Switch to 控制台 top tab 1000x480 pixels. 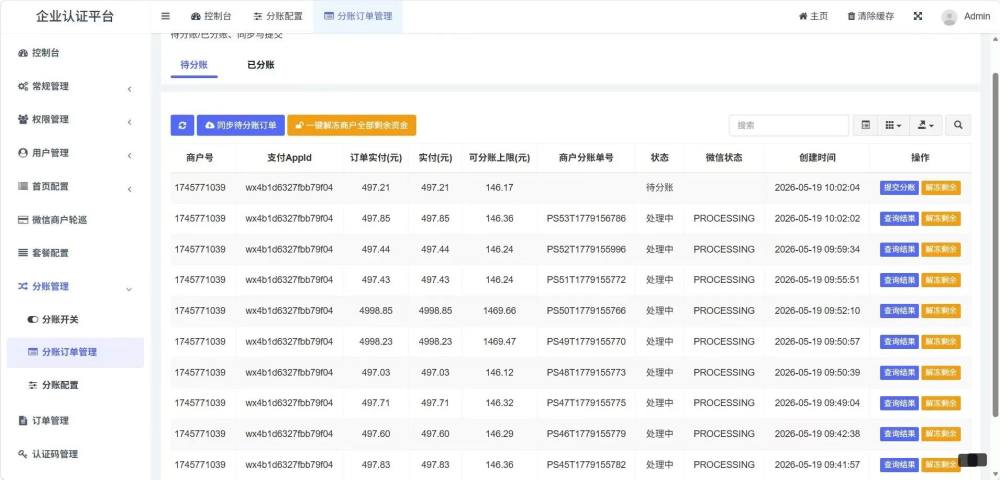(x=210, y=17)
